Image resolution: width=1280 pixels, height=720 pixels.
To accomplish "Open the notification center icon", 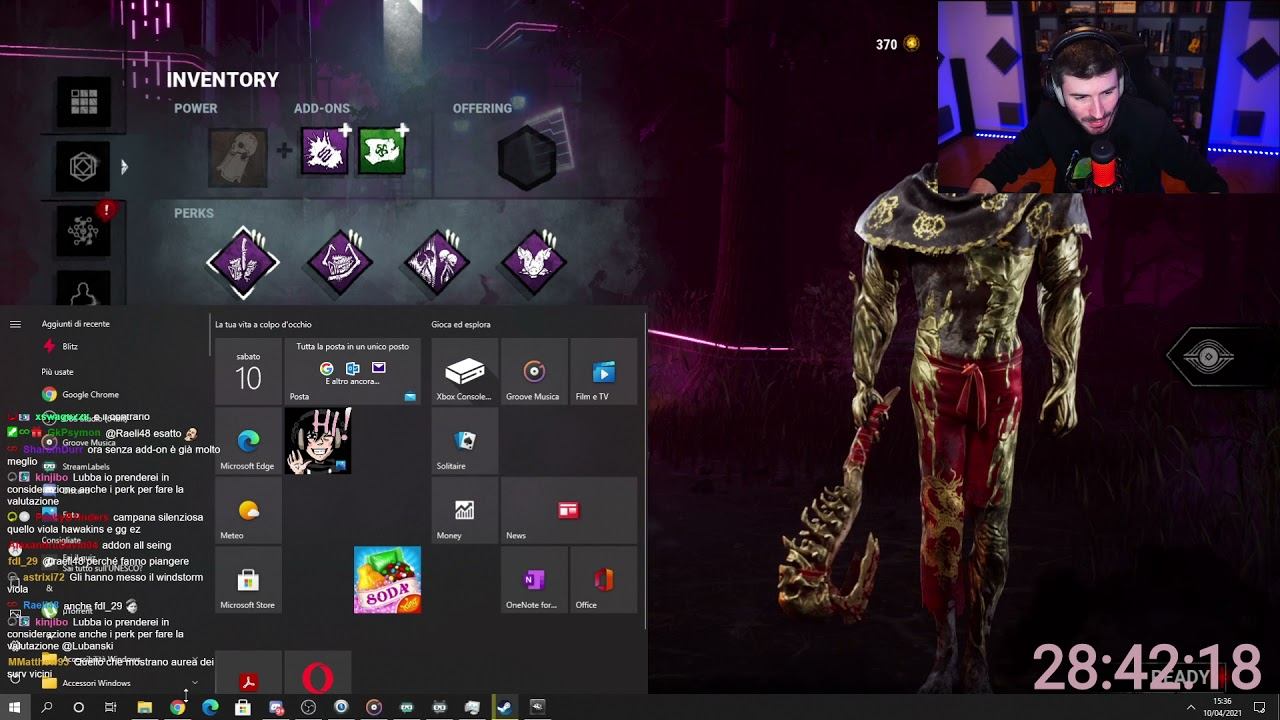I will (x=1262, y=707).
